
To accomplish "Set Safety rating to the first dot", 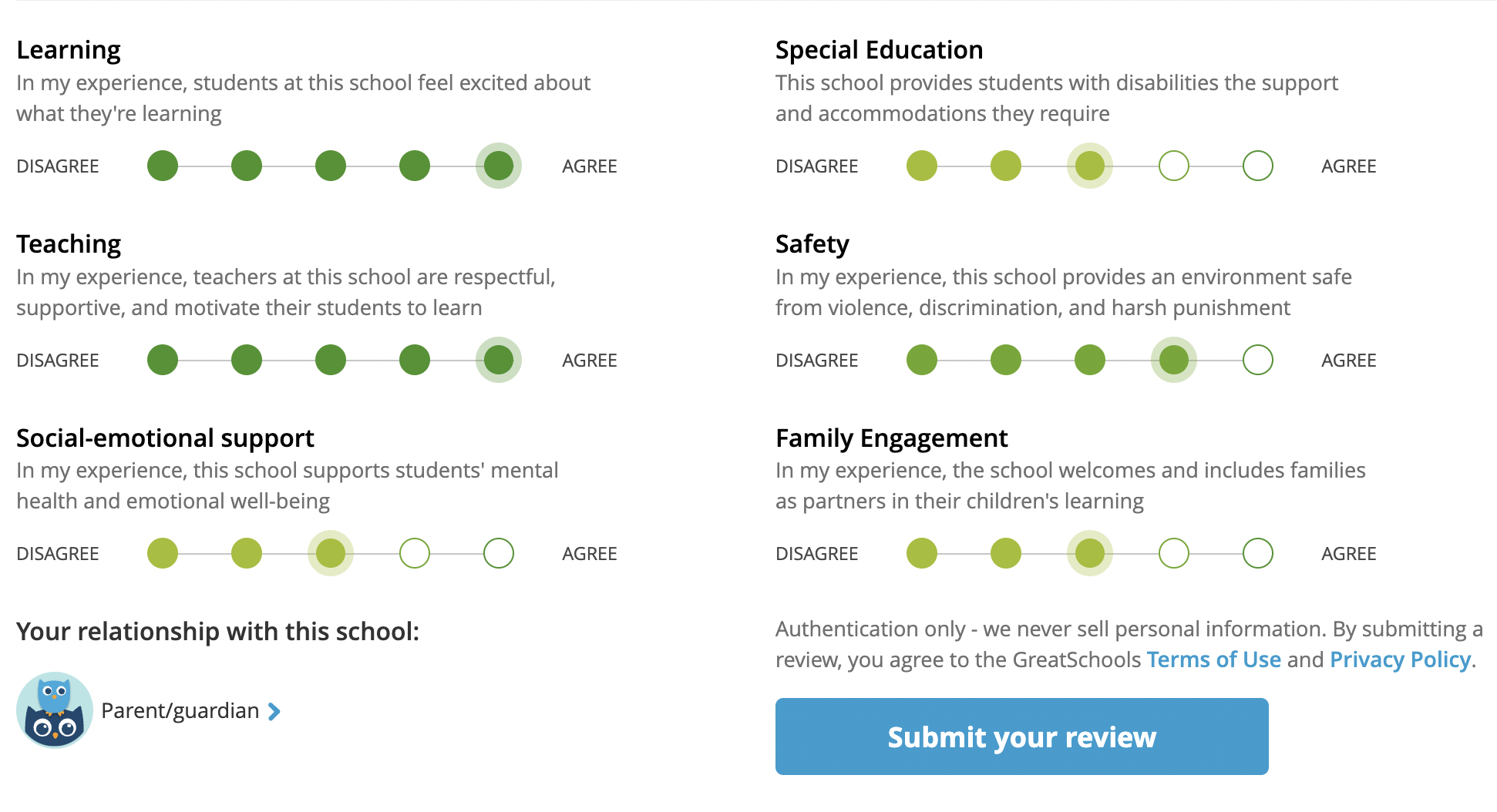I will click(x=922, y=360).
